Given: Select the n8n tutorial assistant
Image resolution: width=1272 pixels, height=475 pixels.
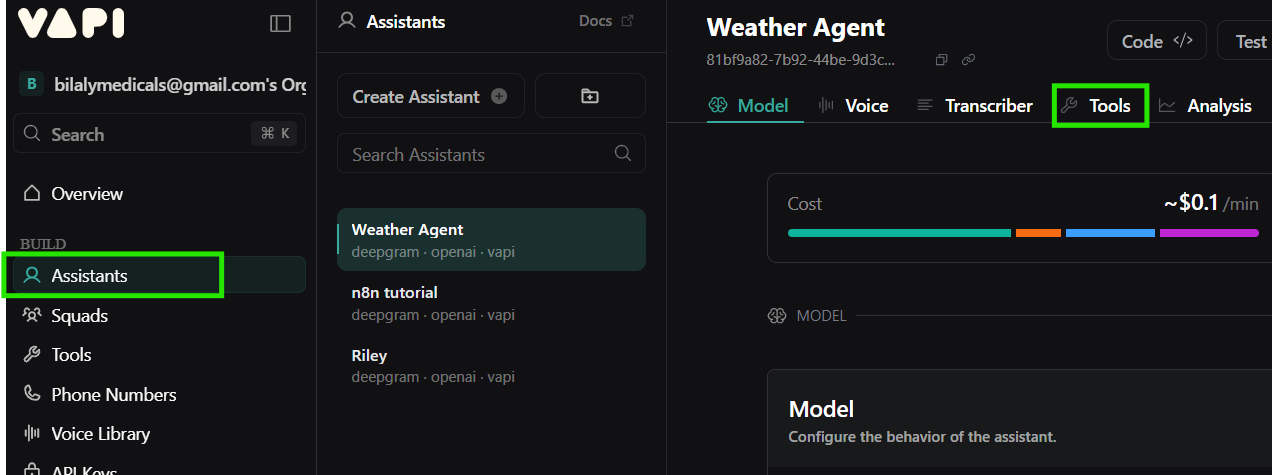Looking at the screenshot, I should pos(491,303).
